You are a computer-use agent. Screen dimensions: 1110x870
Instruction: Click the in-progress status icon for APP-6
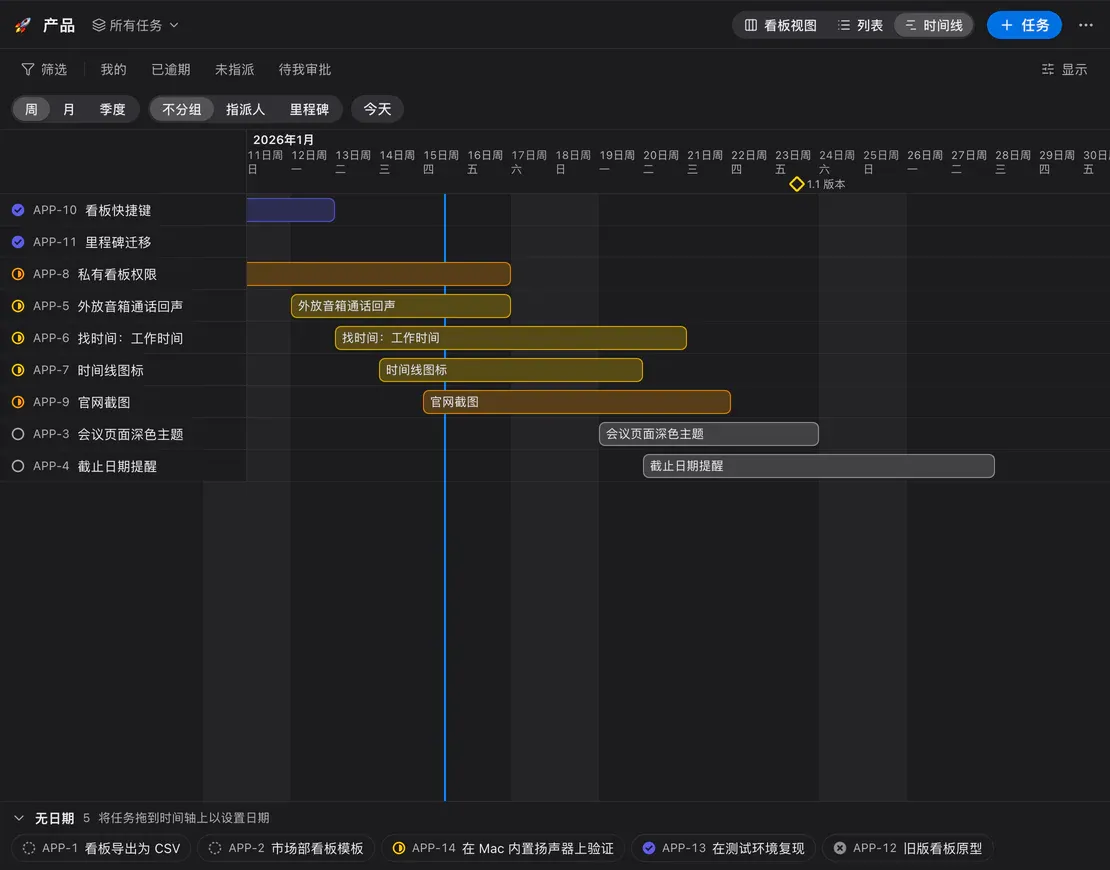(x=18, y=338)
